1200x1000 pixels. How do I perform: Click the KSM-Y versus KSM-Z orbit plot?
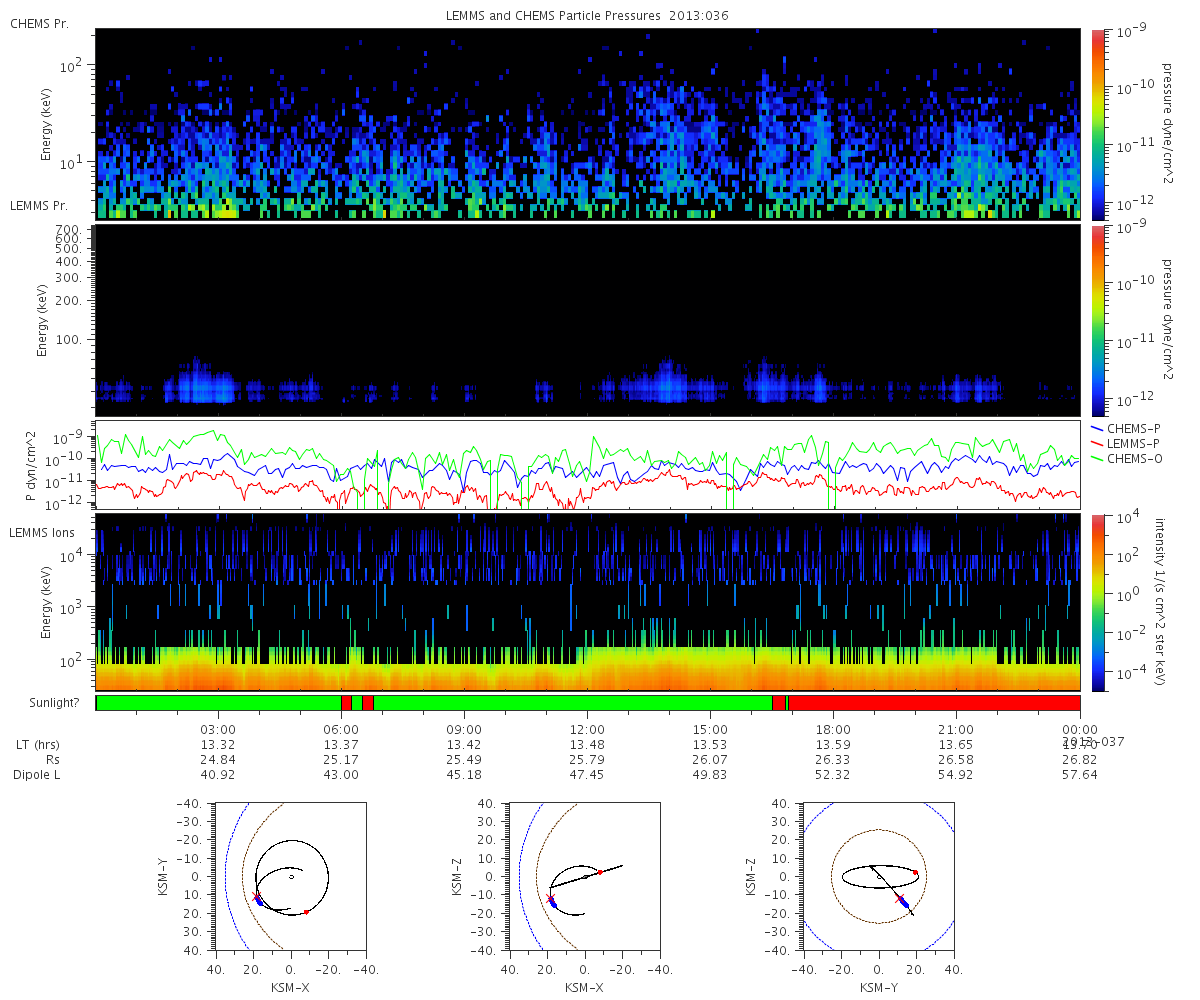pos(879,876)
